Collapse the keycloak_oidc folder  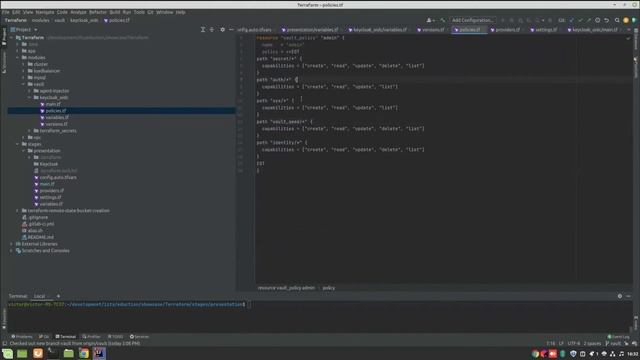[x=29, y=98]
